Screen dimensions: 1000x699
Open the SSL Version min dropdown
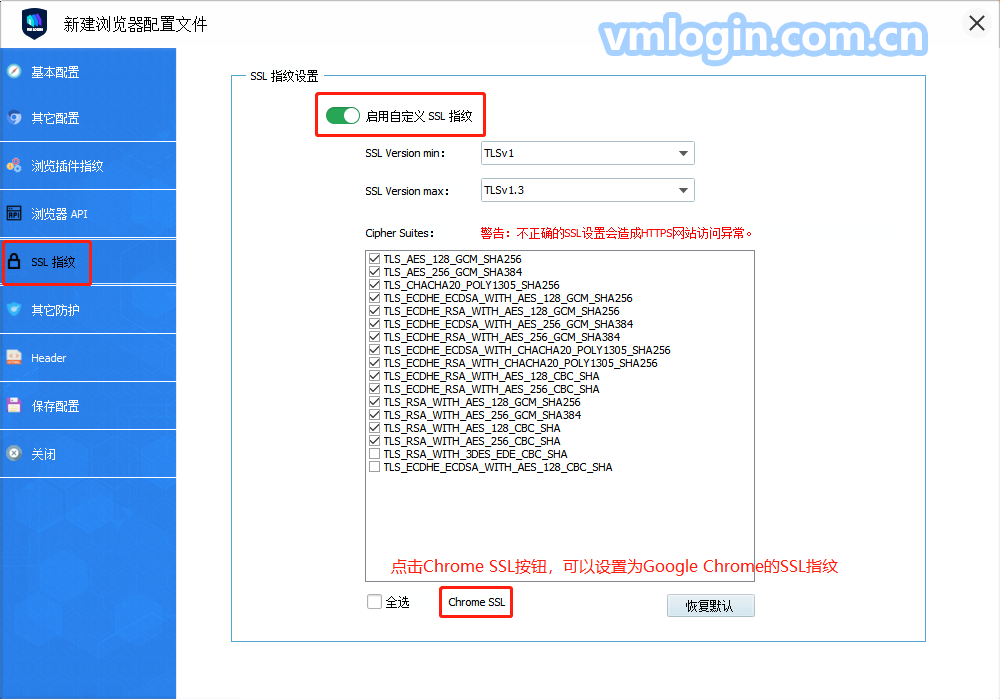(586, 154)
